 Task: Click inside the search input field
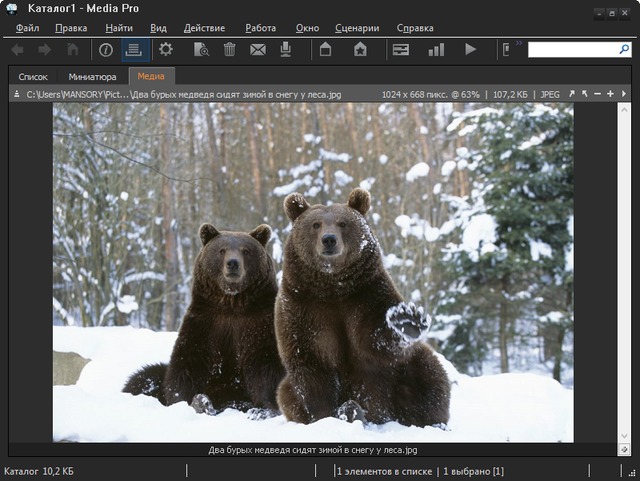[570, 49]
